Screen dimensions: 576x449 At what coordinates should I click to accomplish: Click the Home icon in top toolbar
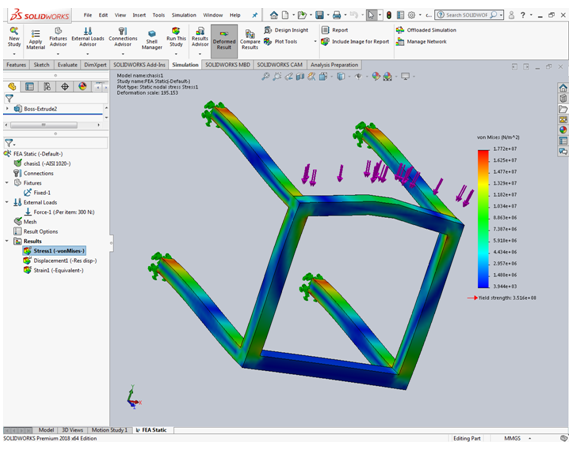point(274,15)
